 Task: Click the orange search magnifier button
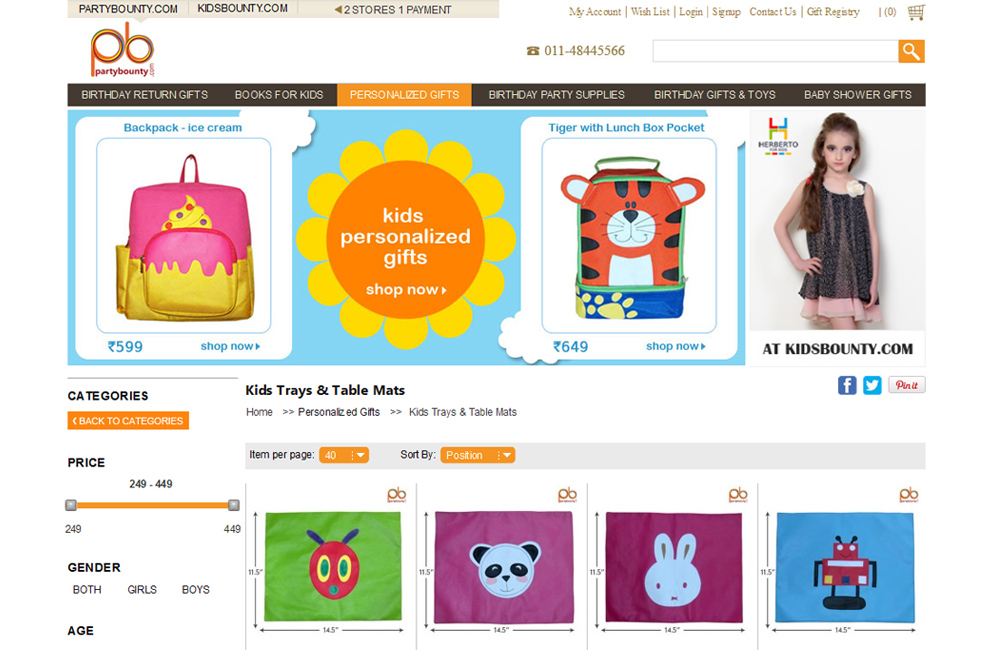pyautogui.click(x=911, y=51)
